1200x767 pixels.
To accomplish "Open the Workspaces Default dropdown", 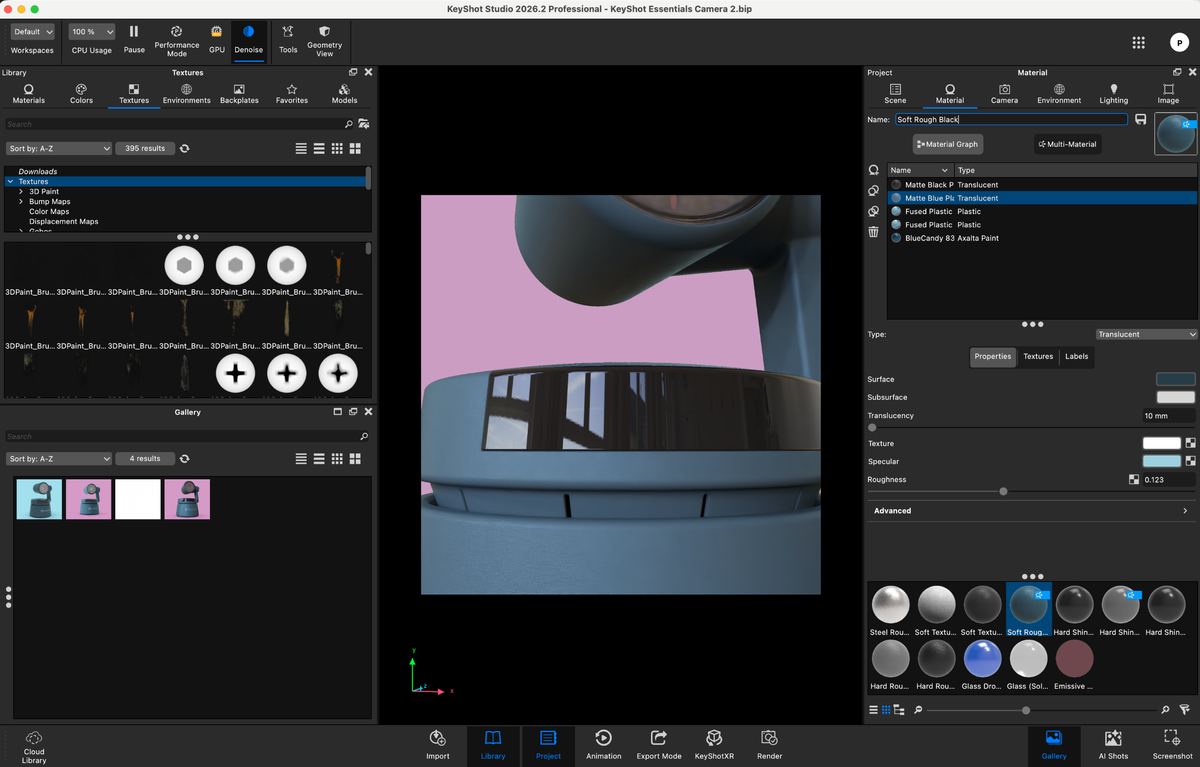I will (x=33, y=32).
